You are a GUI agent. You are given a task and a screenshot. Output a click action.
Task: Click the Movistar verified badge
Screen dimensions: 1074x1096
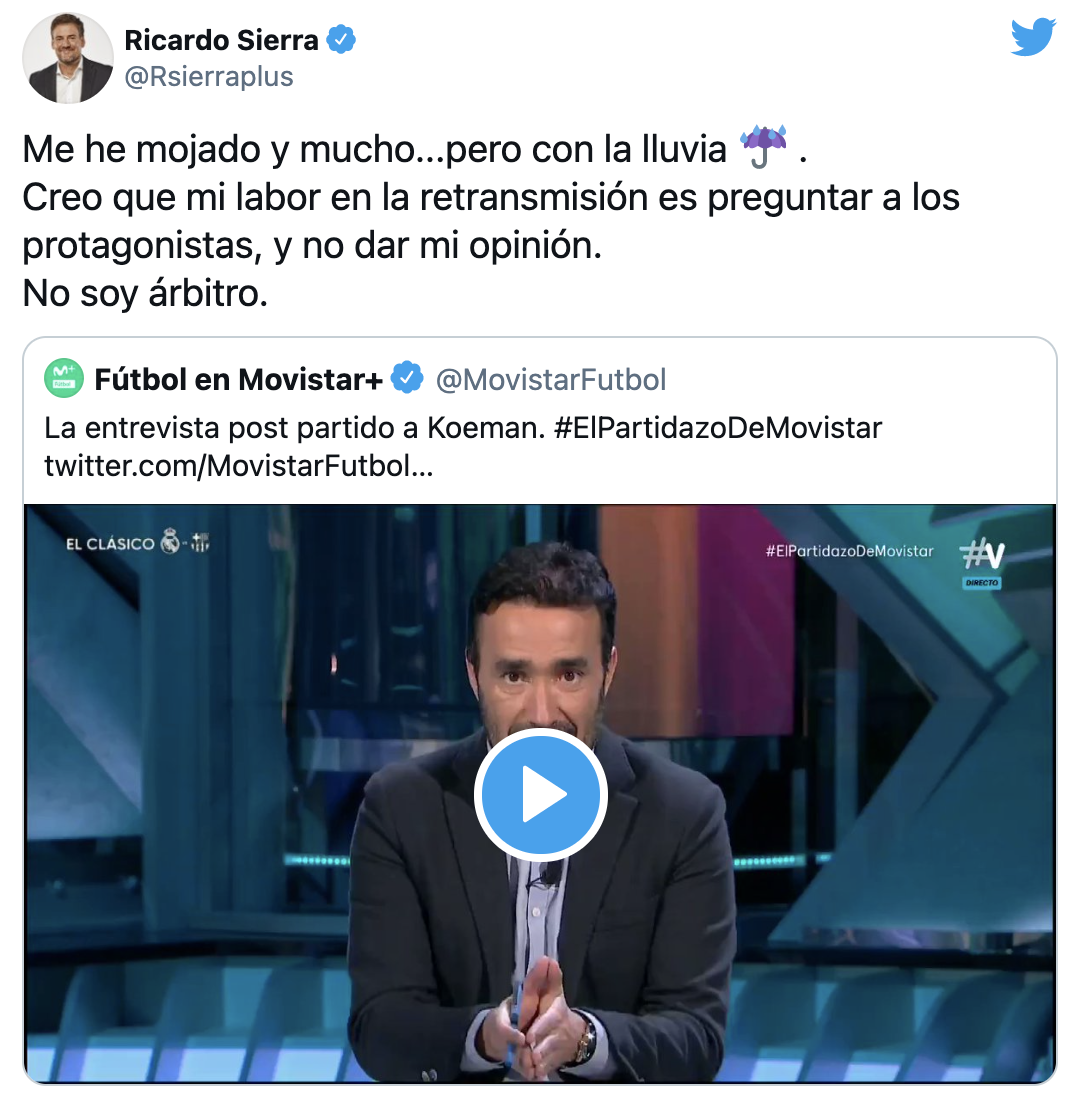coord(407,378)
